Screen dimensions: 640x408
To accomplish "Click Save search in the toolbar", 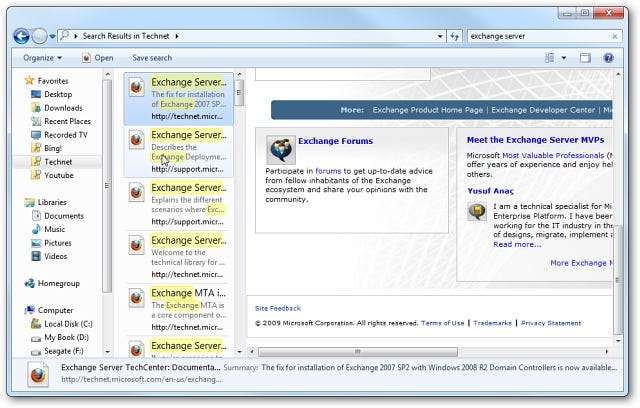I will tap(152, 58).
